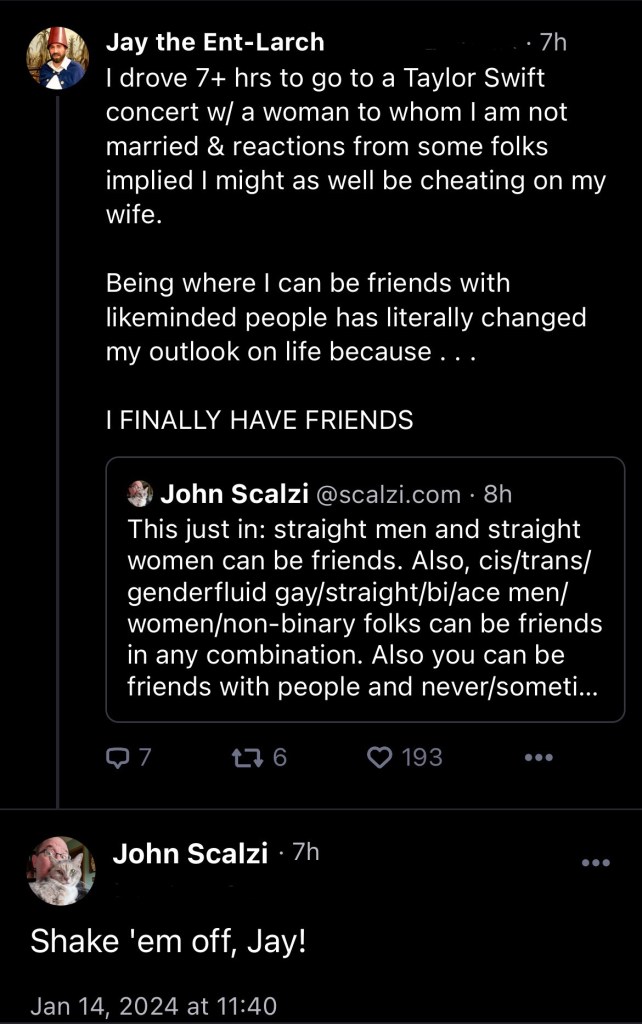Click the "Jay the Ent-Larch" display name
This screenshot has width=642, height=1024.
pyautogui.click(x=215, y=42)
